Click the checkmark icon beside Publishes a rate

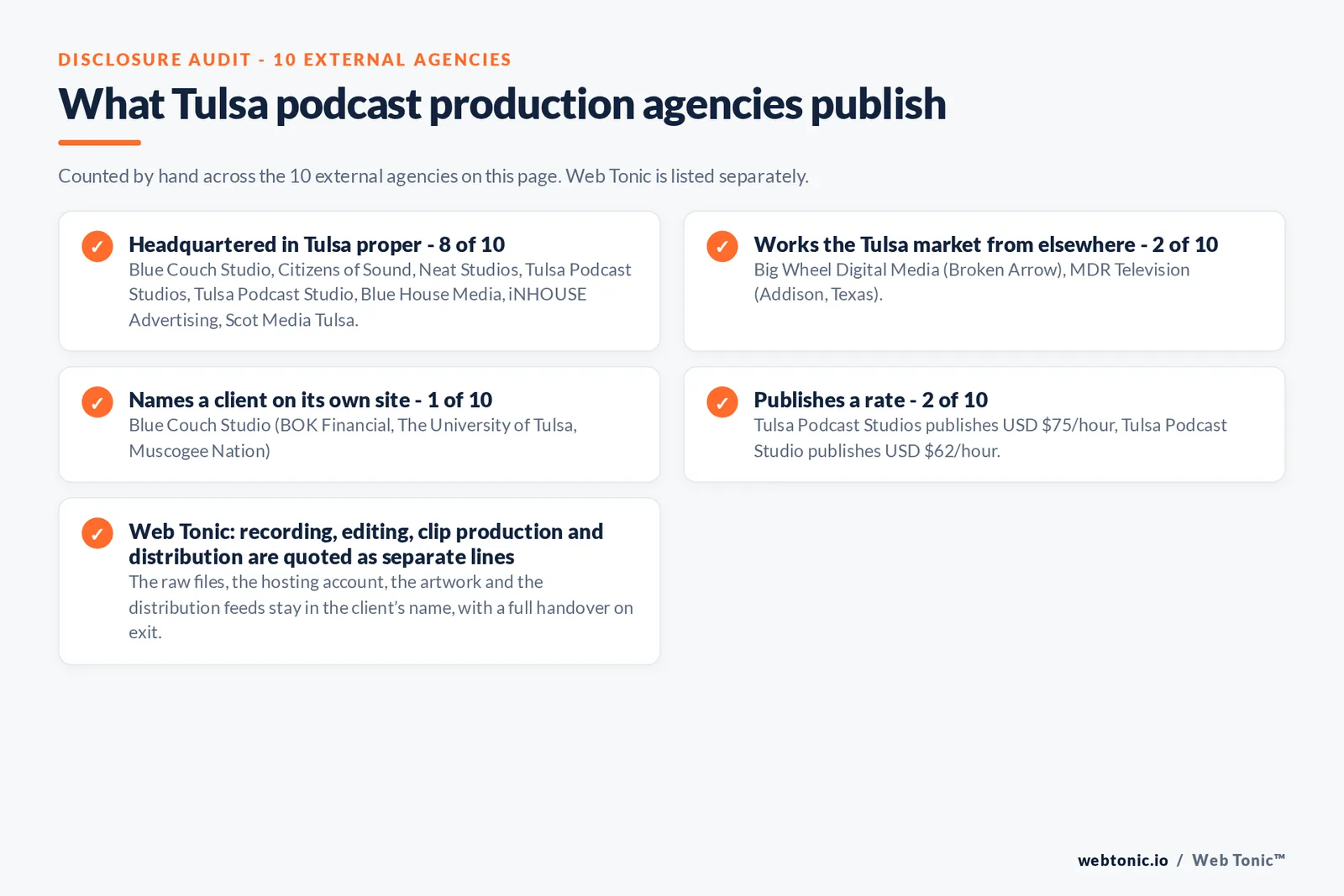coord(722,402)
